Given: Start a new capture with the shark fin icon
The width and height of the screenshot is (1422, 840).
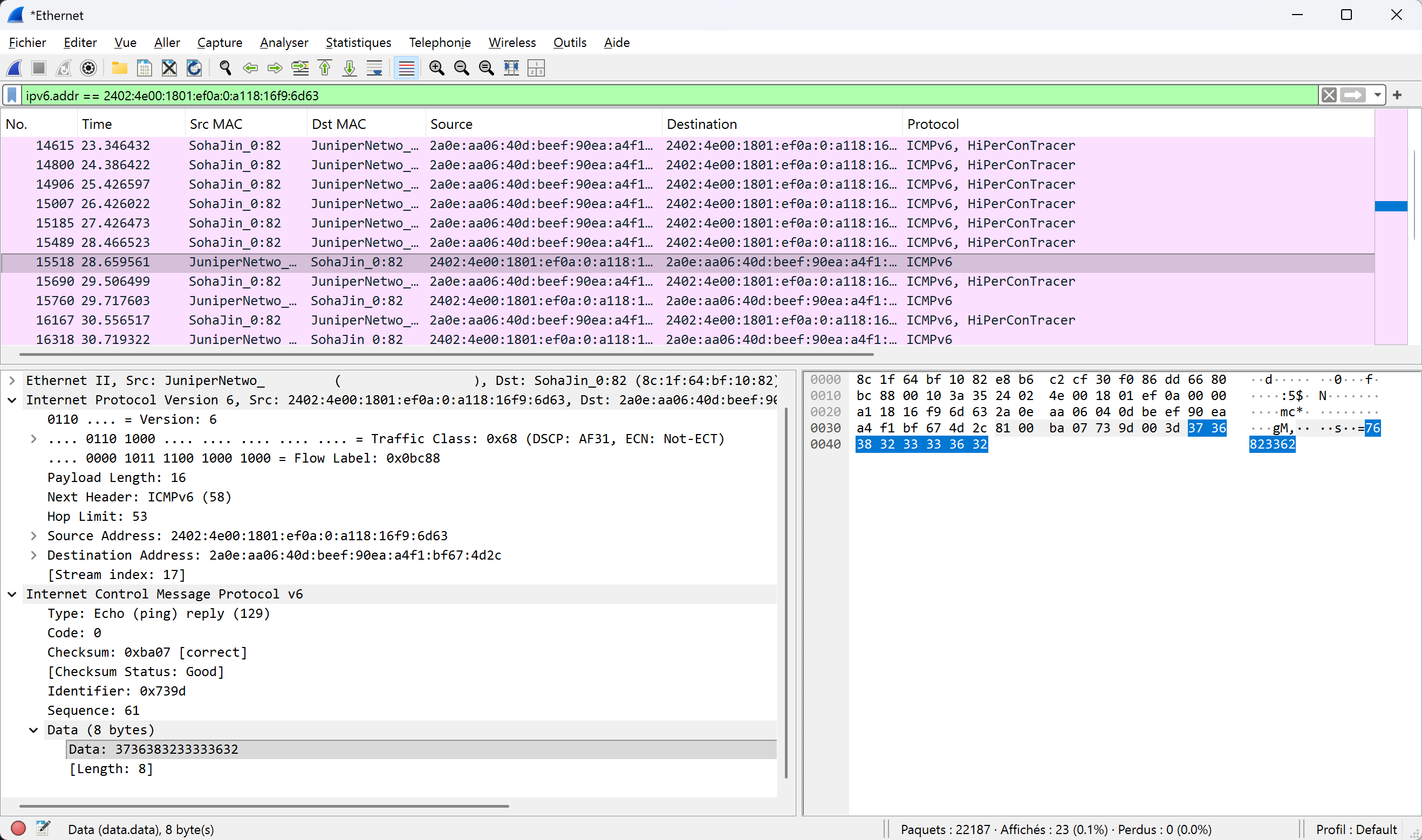Looking at the screenshot, I should [13, 68].
